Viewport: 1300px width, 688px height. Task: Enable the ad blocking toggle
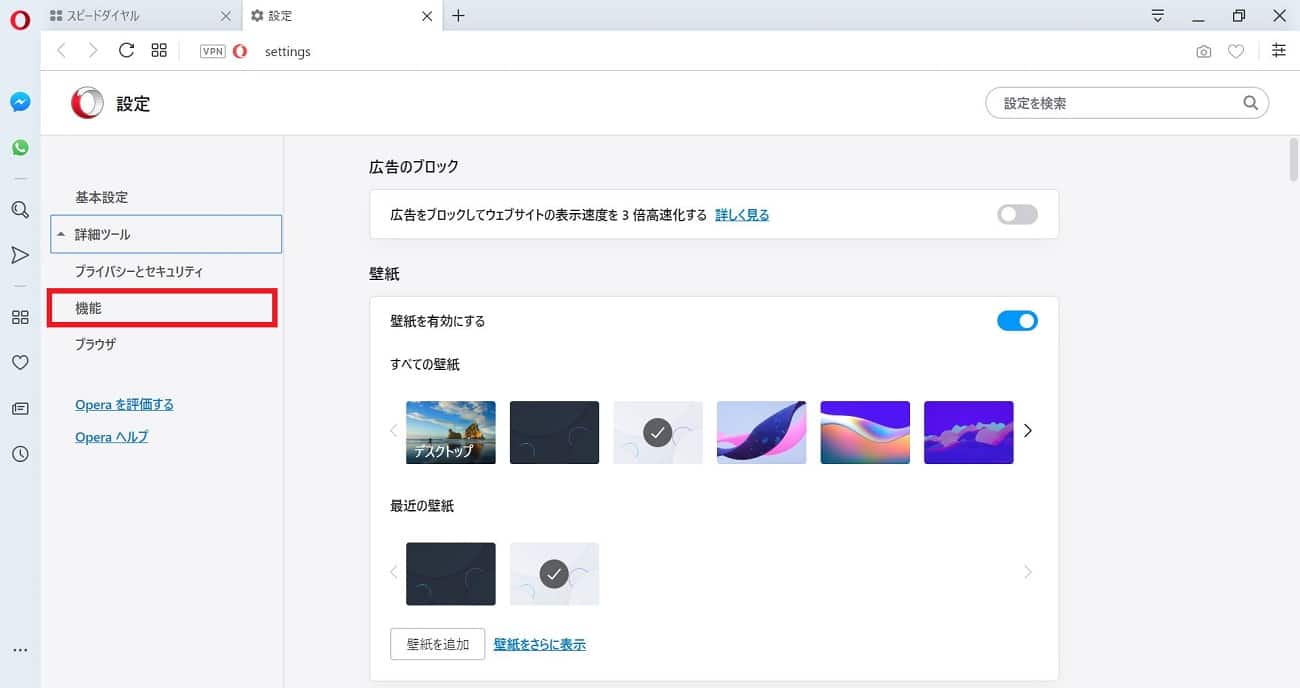point(1017,215)
